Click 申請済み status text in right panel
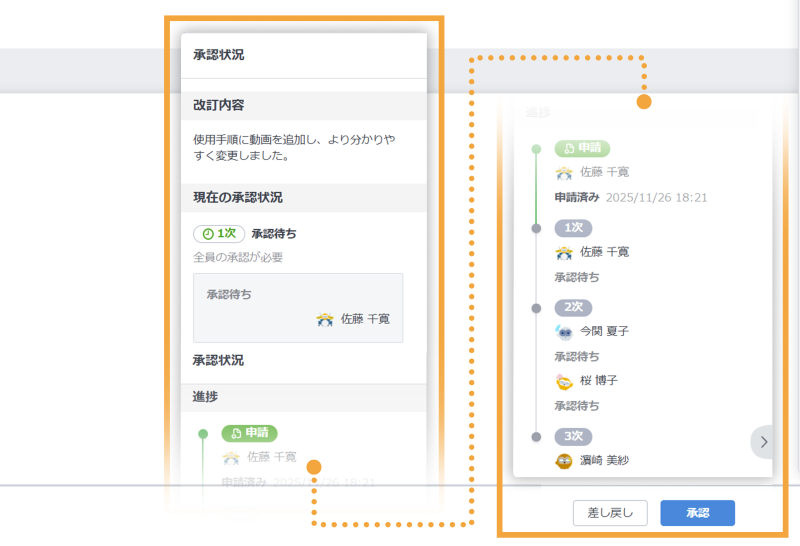800x546 pixels. [577, 197]
